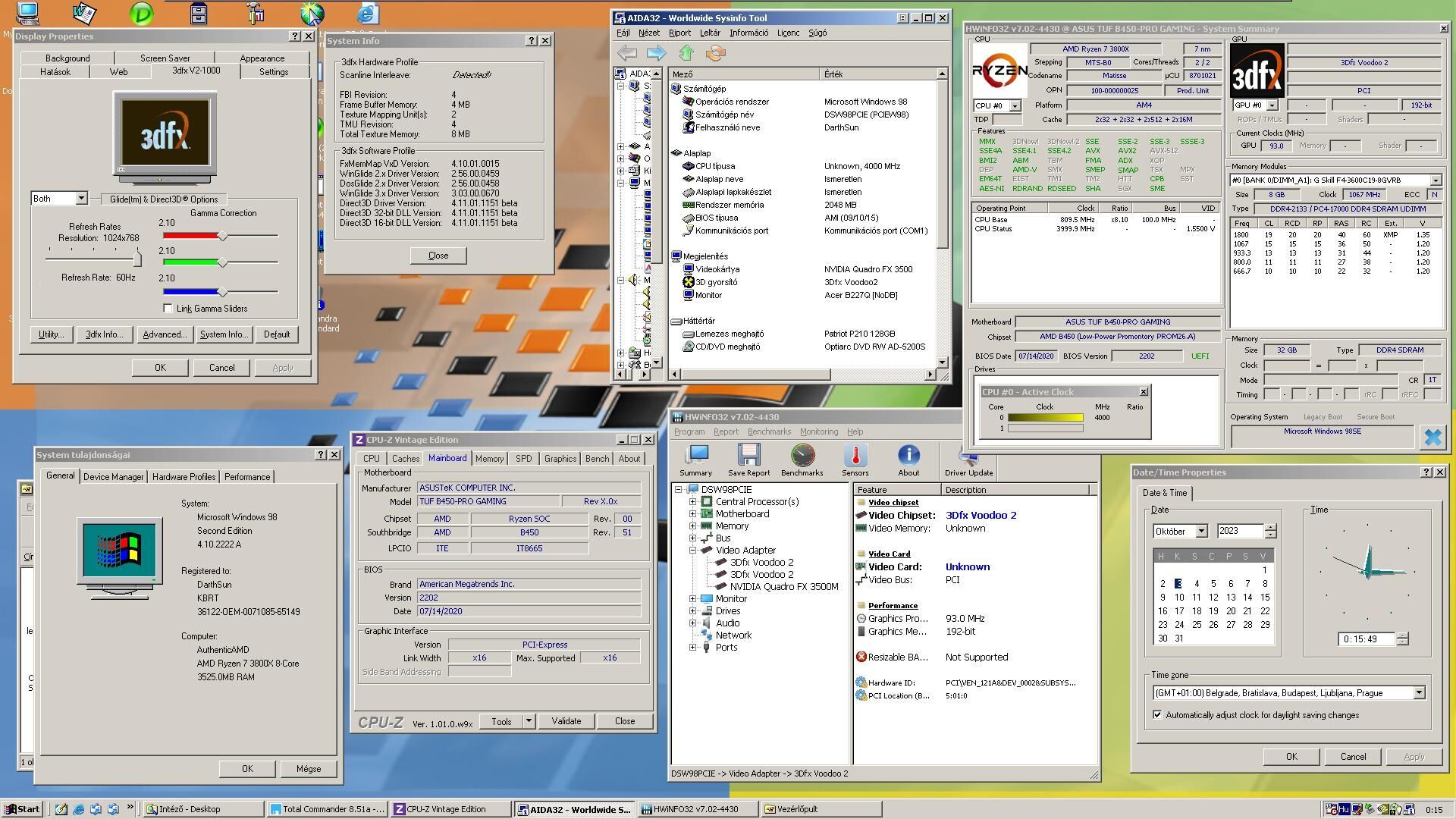Click Resizable BAR red X icon
The height and width of the screenshot is (819, 1456).
[861, 657]
